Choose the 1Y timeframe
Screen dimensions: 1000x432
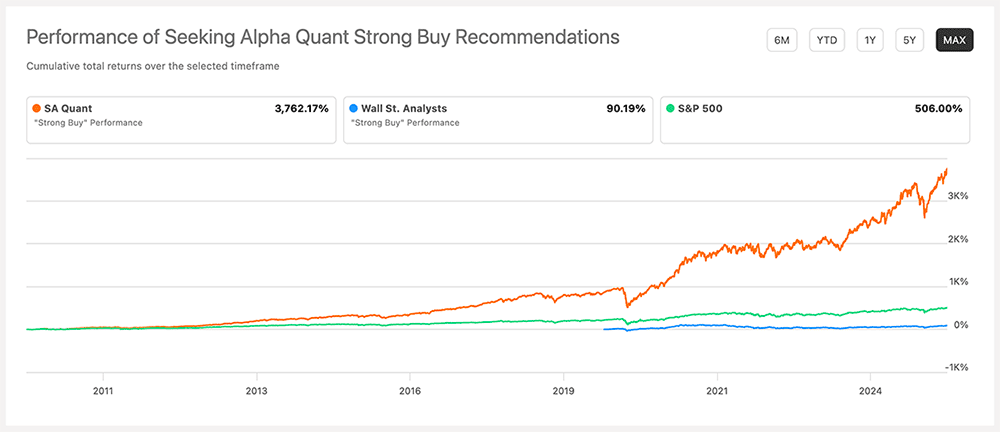871,40
